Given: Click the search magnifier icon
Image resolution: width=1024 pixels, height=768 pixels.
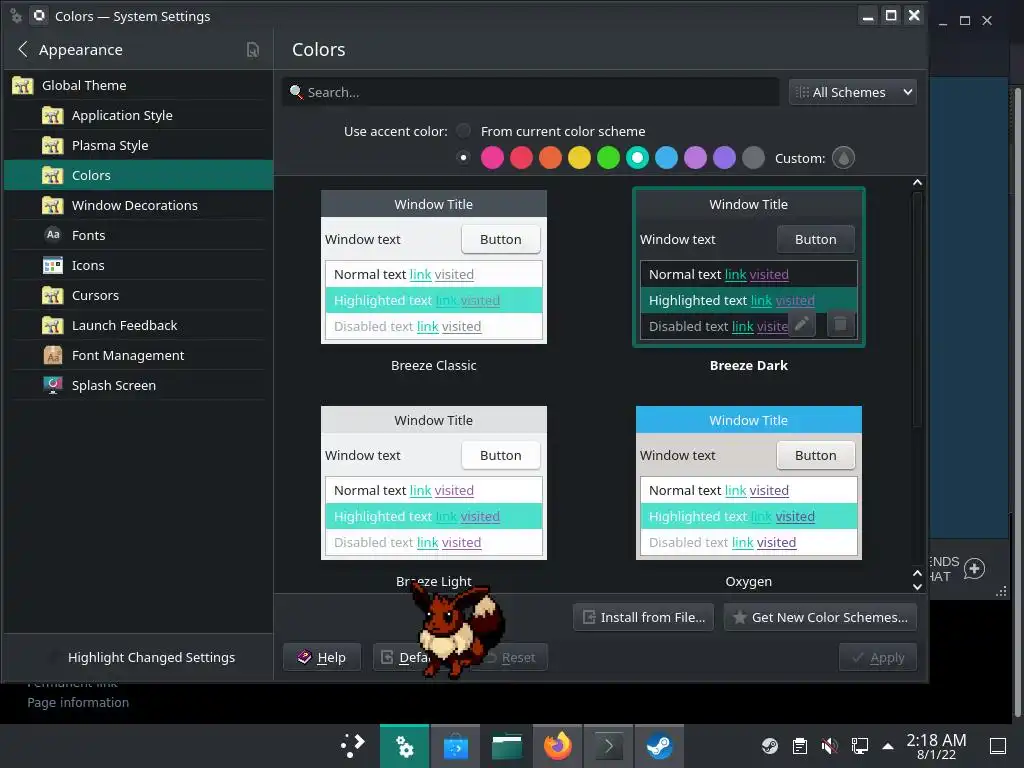Looking at the screenshot, I should (296, 92).
